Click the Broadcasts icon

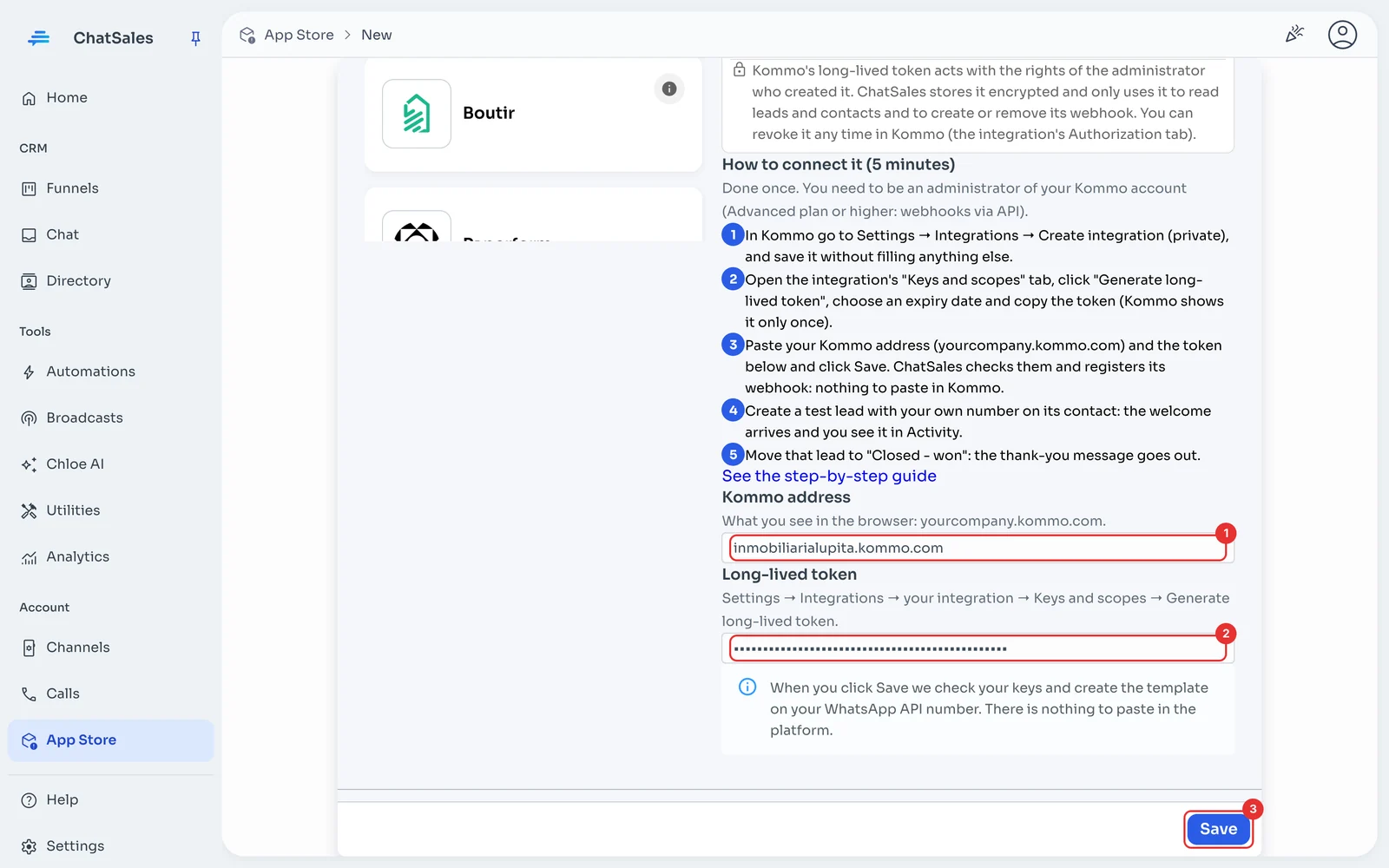[29, 418]
